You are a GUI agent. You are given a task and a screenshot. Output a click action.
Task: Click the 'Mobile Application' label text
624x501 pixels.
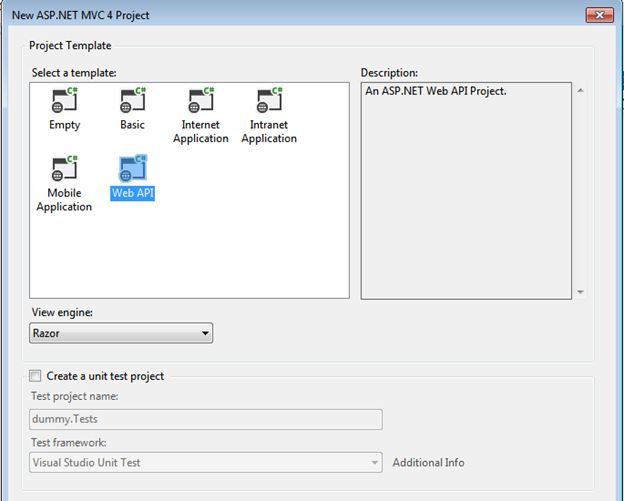tap(64, 200)
